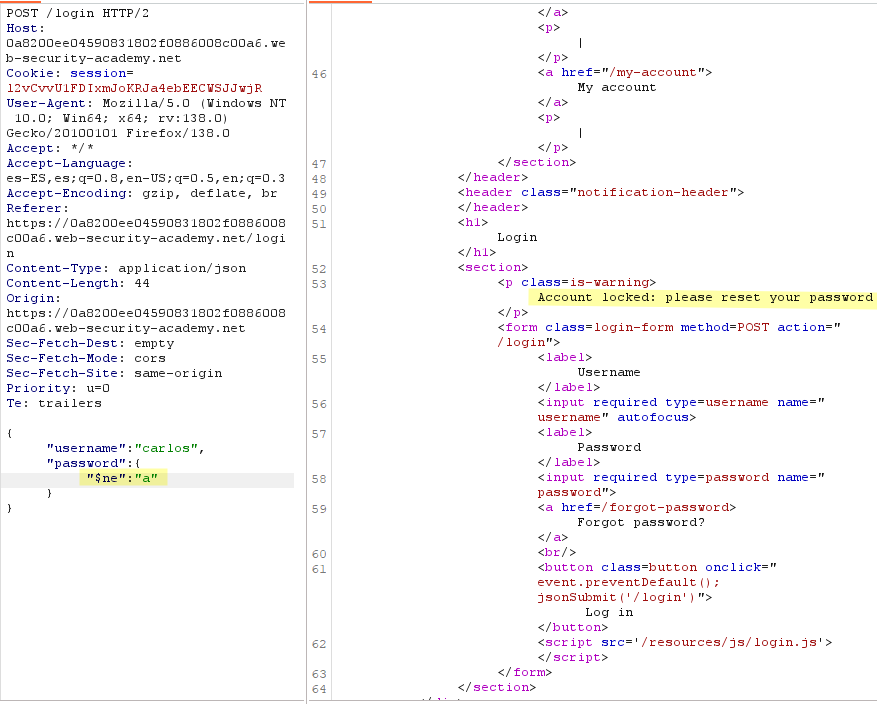Click the opening <h1> tag on line 51
Viewport: 877px width, 704px height.
[473, 222]
